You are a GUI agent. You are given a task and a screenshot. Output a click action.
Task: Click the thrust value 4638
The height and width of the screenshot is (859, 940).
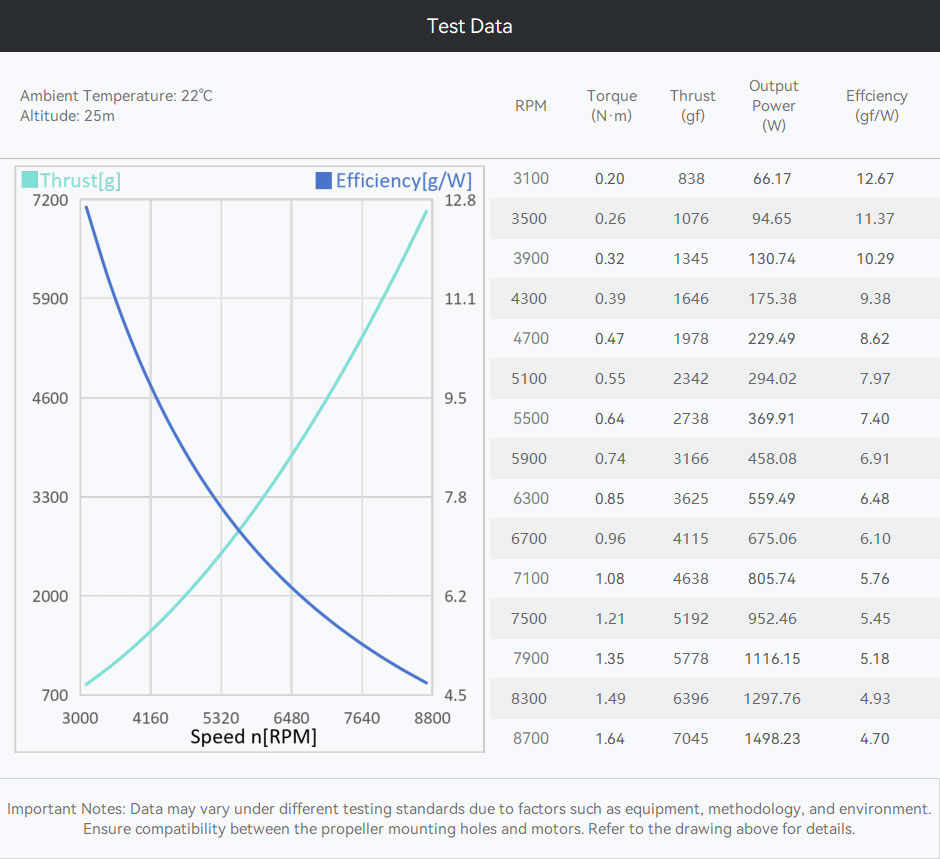(691, 578)
